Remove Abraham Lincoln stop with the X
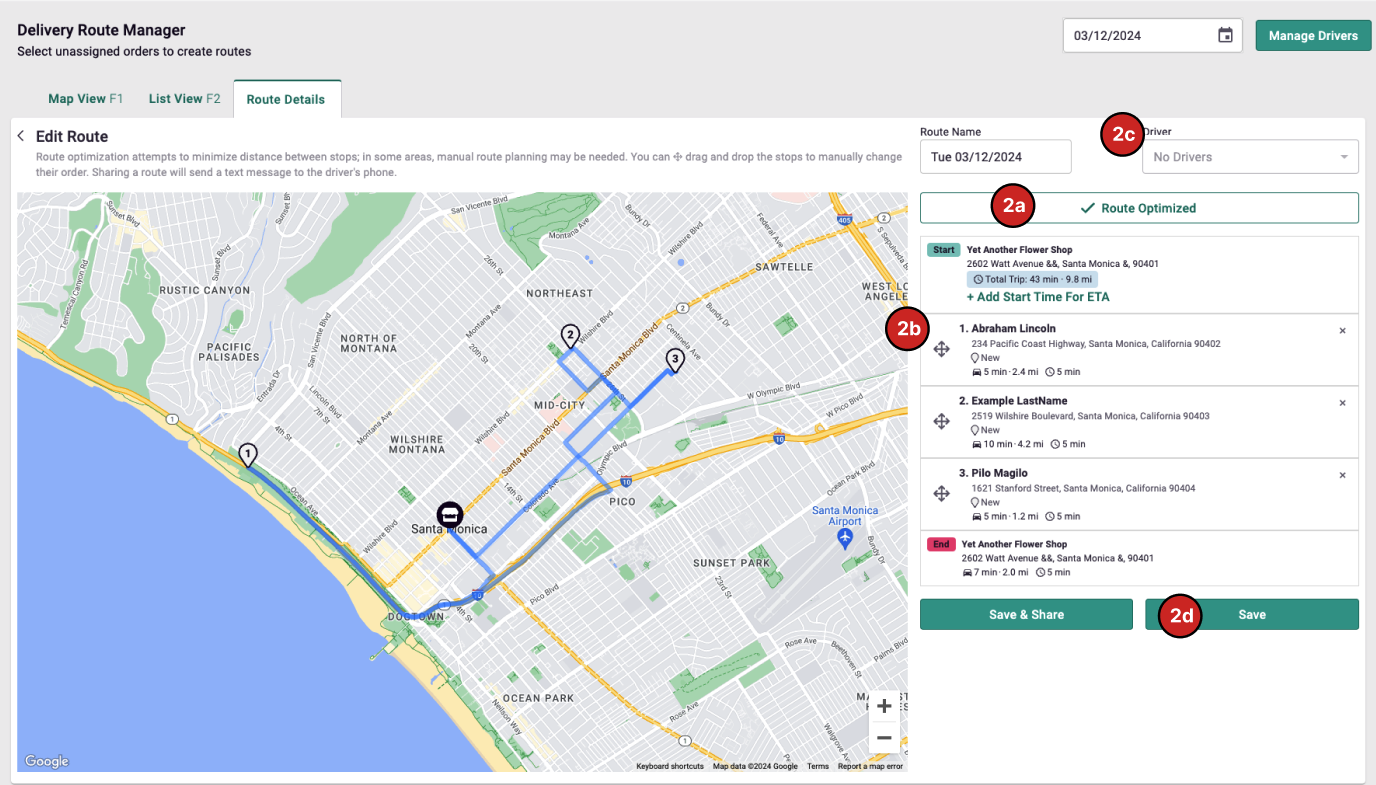1376x785 pixels. pyautogui.click(x=1342, y=330)
